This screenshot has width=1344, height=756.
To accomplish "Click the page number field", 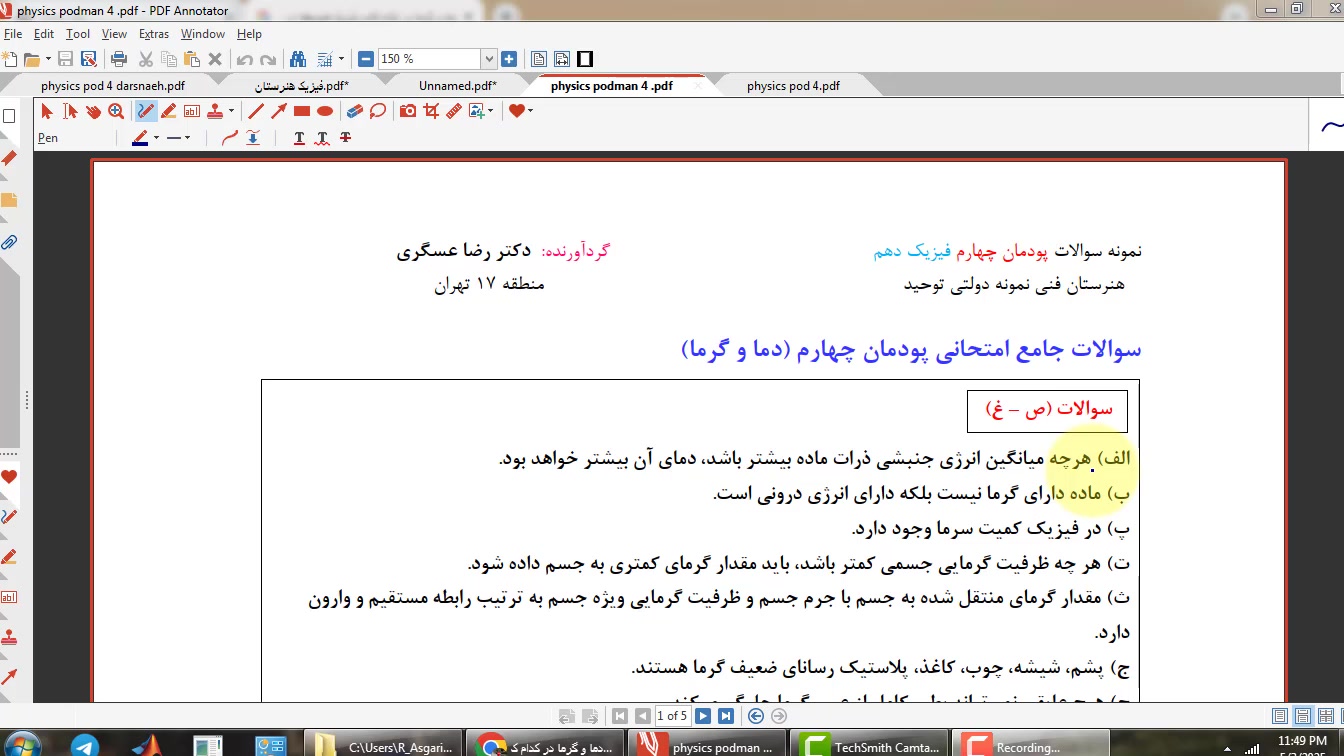I will coord(672,716).
